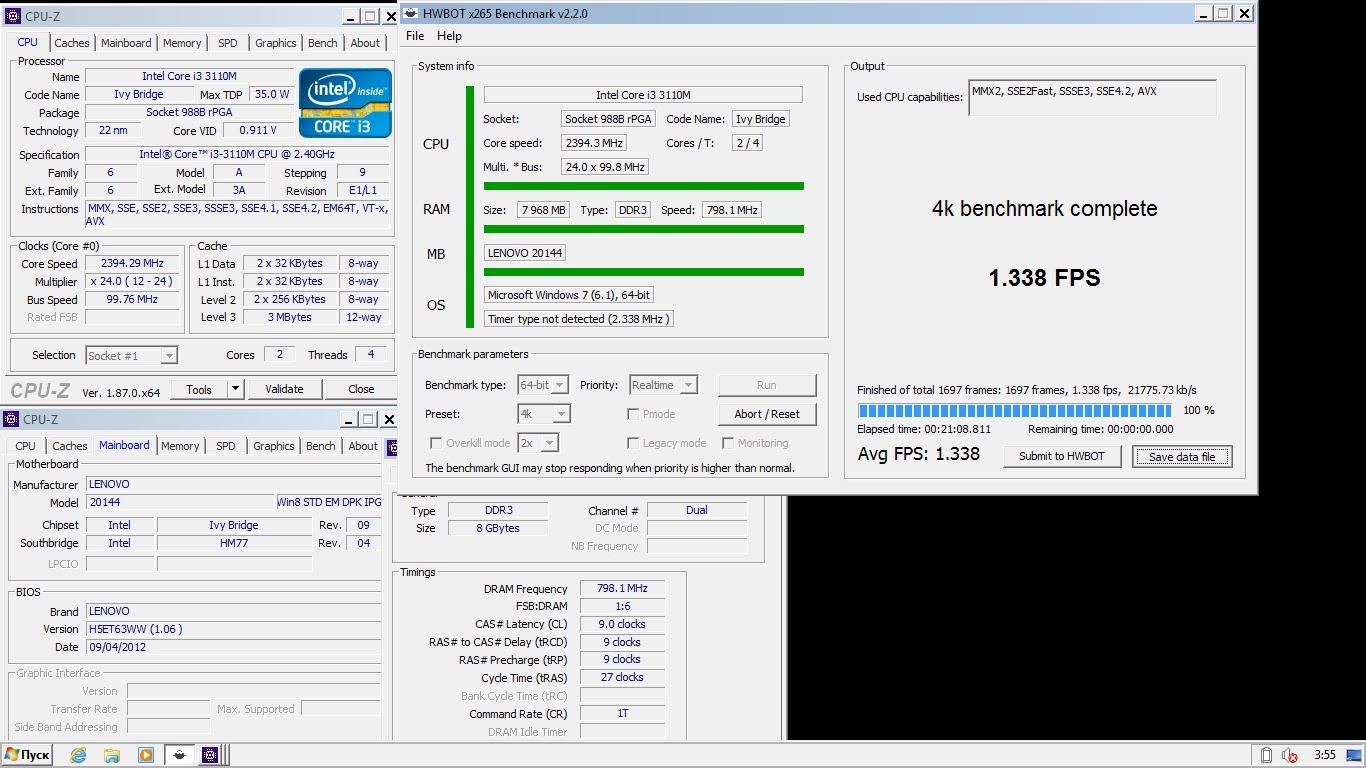Open Mainboard tab in top CPU-Z window
The width and height of the screenshot is (1366, 768).
(126, 43)
